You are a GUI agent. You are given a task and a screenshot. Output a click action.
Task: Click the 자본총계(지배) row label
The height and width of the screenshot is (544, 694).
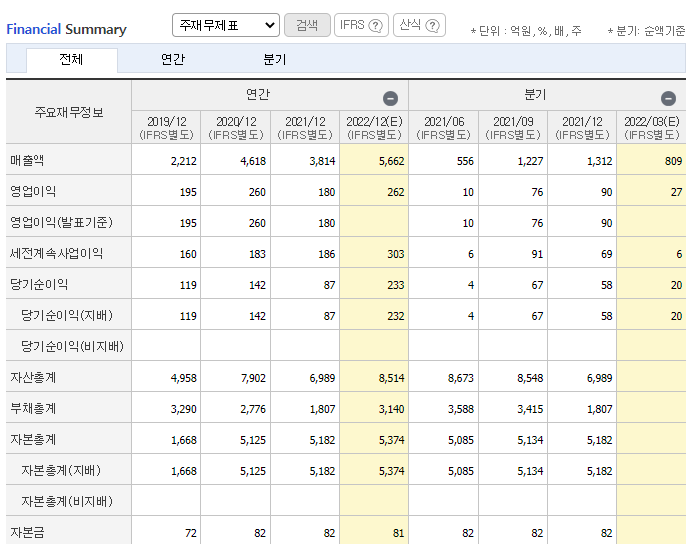61,470
